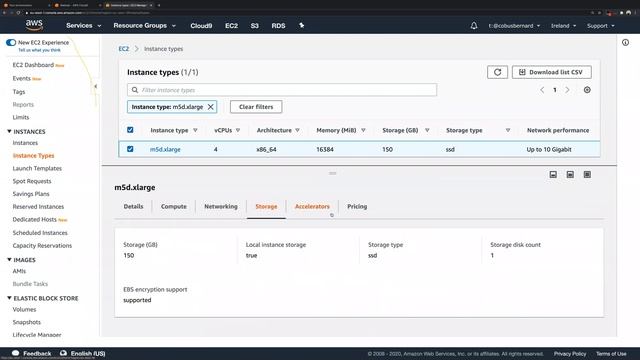Viewport: 640px width, 360px height.
Task: Set split panel to medium view icon
Action: [570, 175]
